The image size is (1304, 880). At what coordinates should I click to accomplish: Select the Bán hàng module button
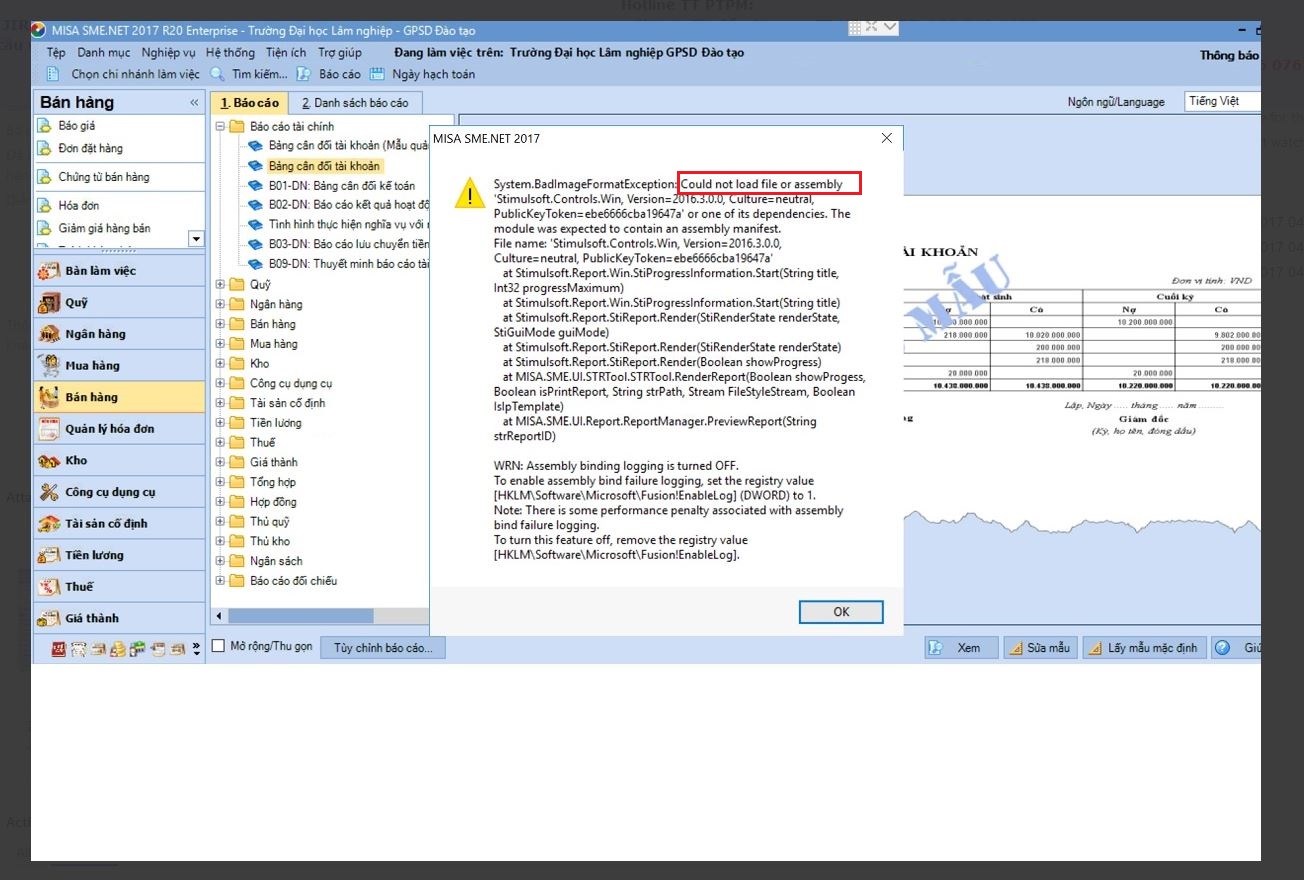tap(119, 397)
